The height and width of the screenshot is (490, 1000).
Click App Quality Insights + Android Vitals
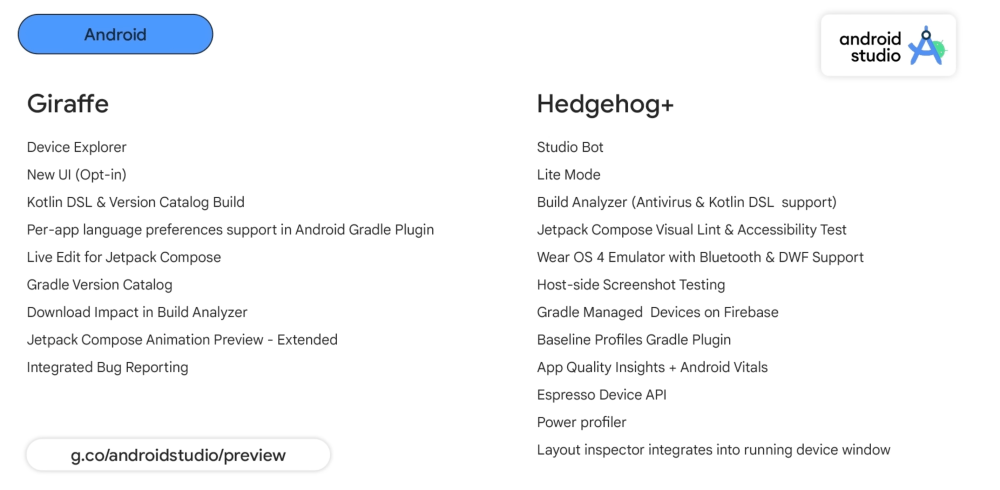tap(652, 367)
